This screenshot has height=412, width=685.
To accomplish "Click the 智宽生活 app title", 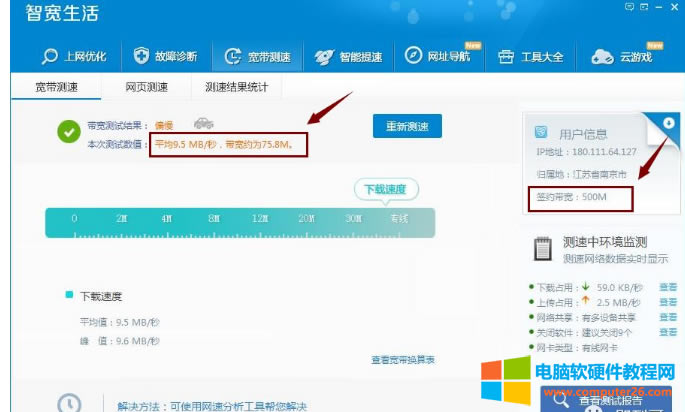I will point(62,13).
